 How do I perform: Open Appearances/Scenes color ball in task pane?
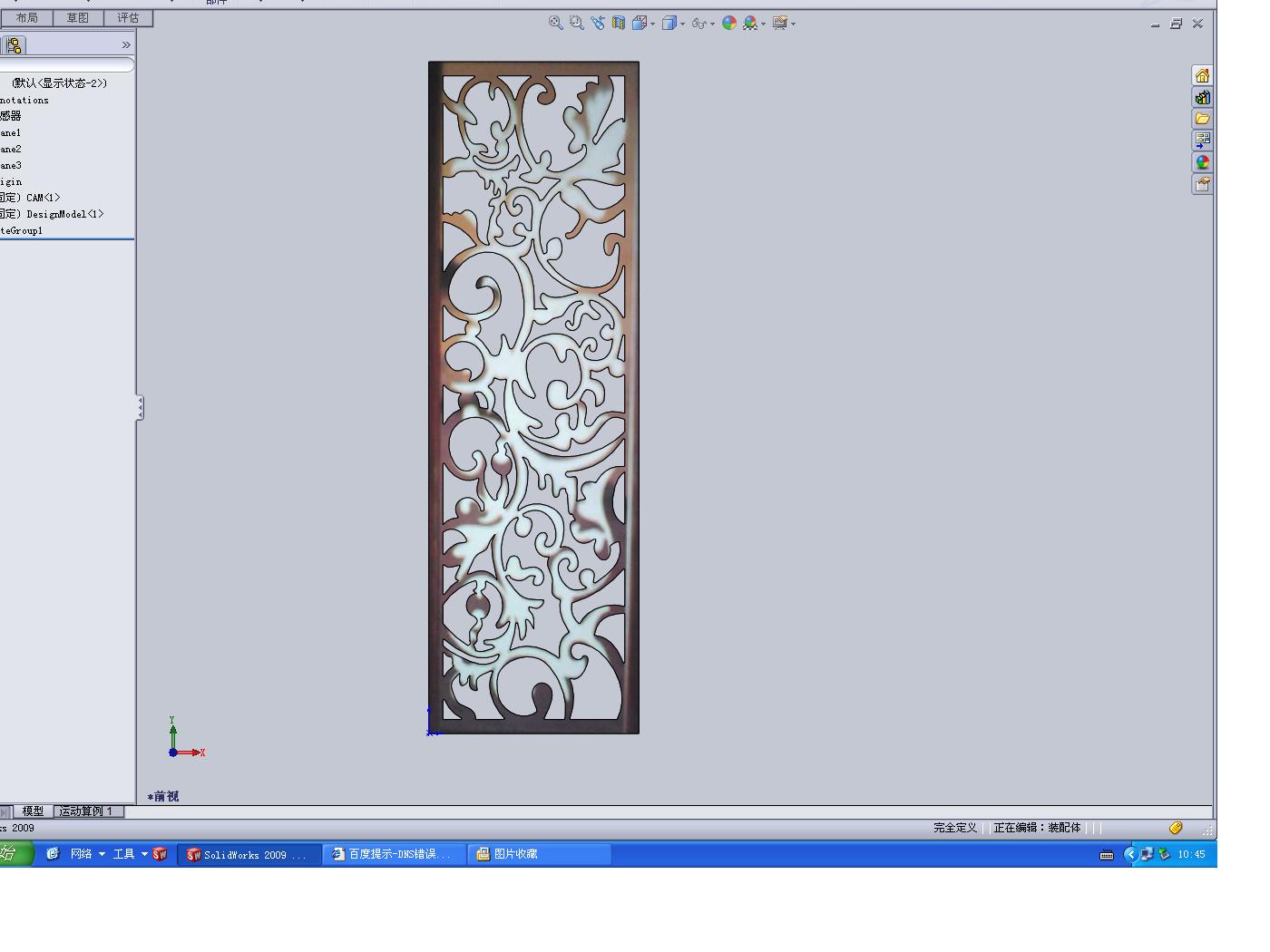(x=1202, y=162)
